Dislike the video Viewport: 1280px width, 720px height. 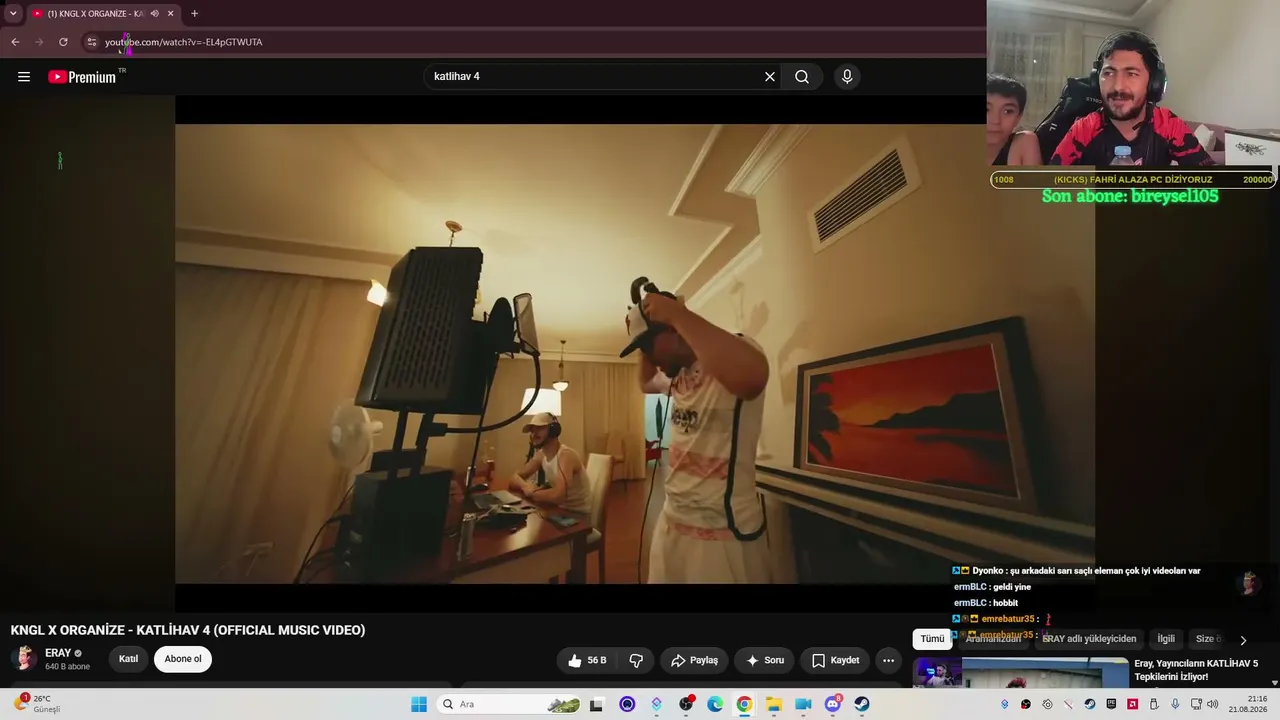[636, 660]
